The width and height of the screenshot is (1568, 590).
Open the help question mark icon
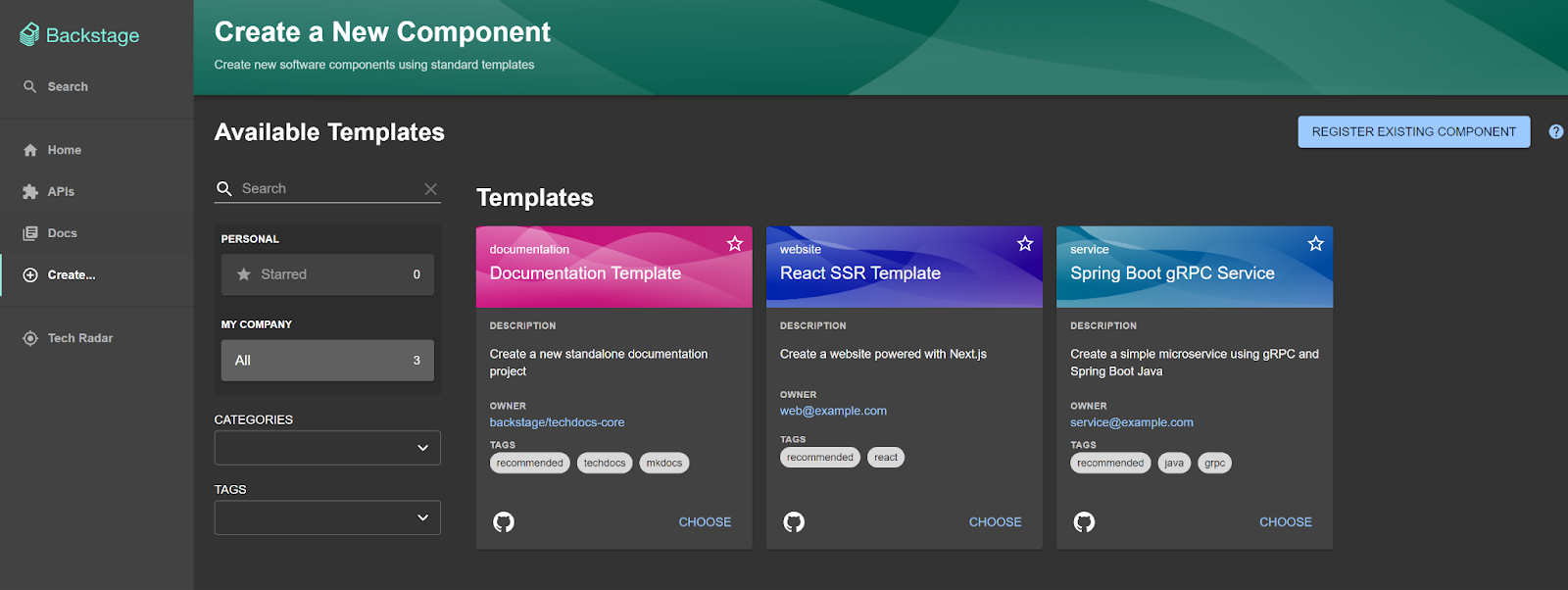(x=1555, y=131)
